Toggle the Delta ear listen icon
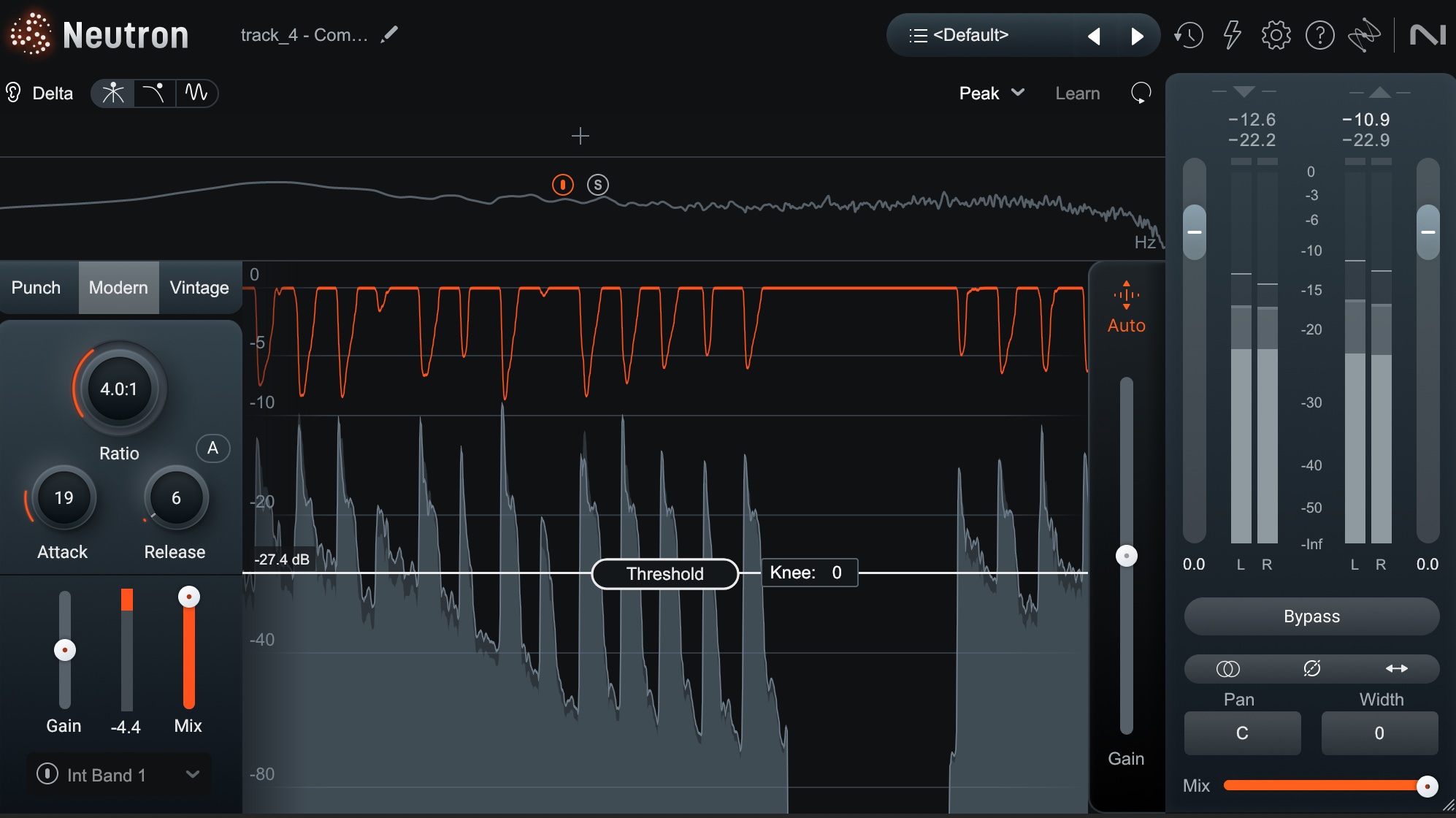Image resolution: width=1456 pixels, height=818 pixels. [x=13, y=93]
